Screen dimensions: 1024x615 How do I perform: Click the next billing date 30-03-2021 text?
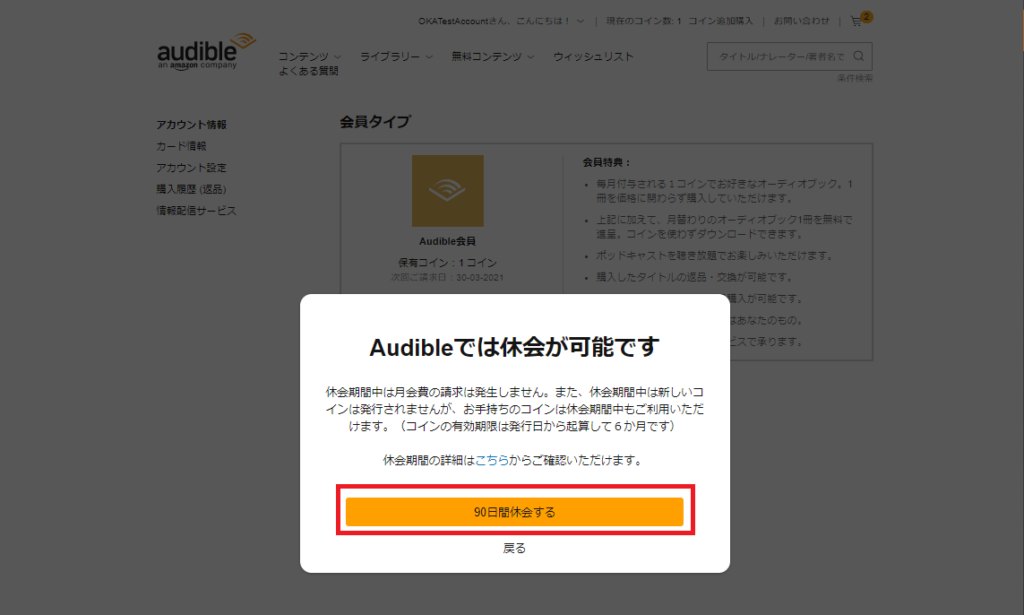point(447,277)
